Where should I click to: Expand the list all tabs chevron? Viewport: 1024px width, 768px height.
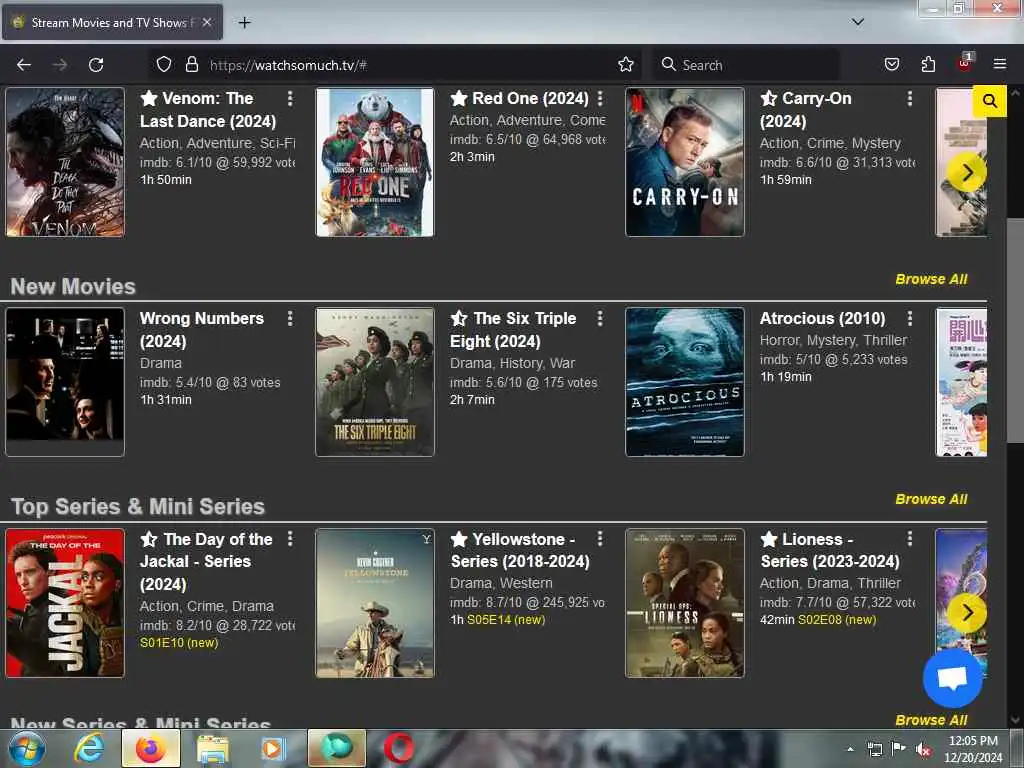click(x=857, y=22)
